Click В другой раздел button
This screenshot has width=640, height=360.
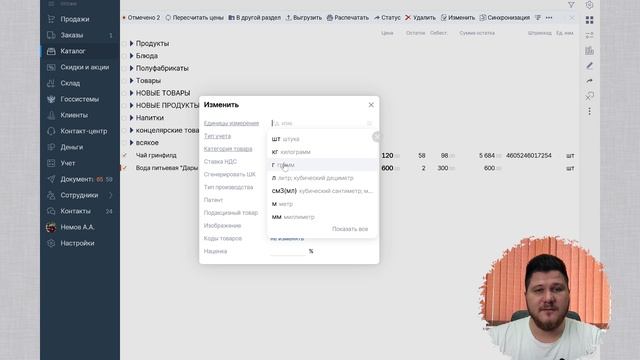254,18
